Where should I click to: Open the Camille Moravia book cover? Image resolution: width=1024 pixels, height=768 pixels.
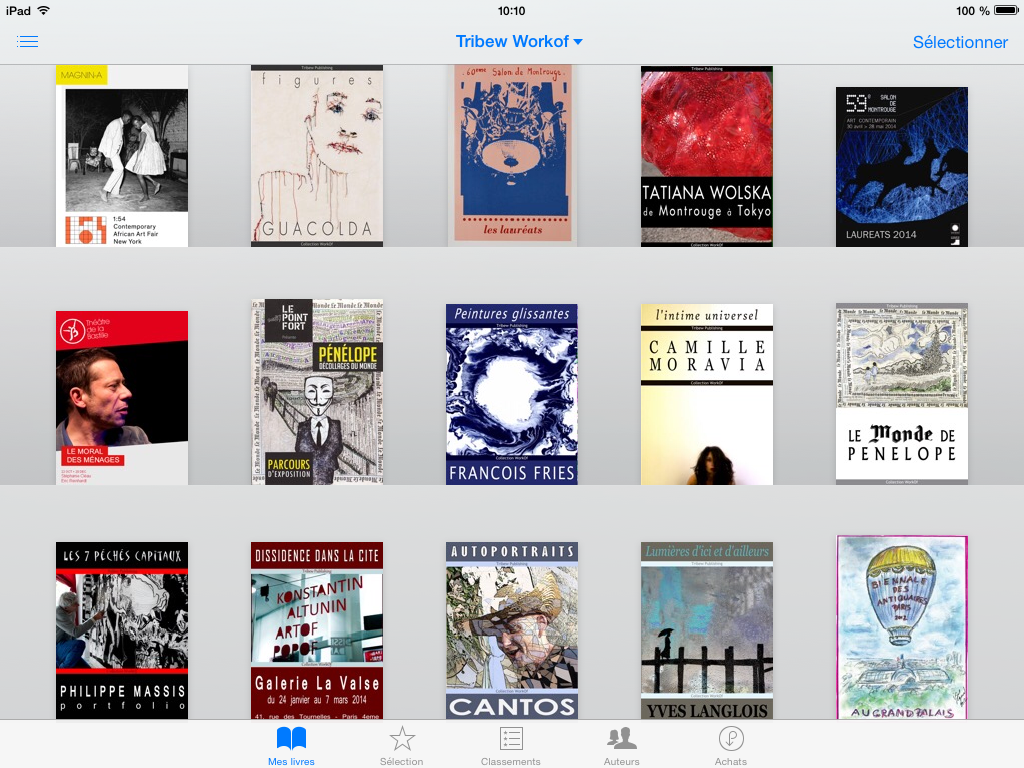(x=707, y=394)
